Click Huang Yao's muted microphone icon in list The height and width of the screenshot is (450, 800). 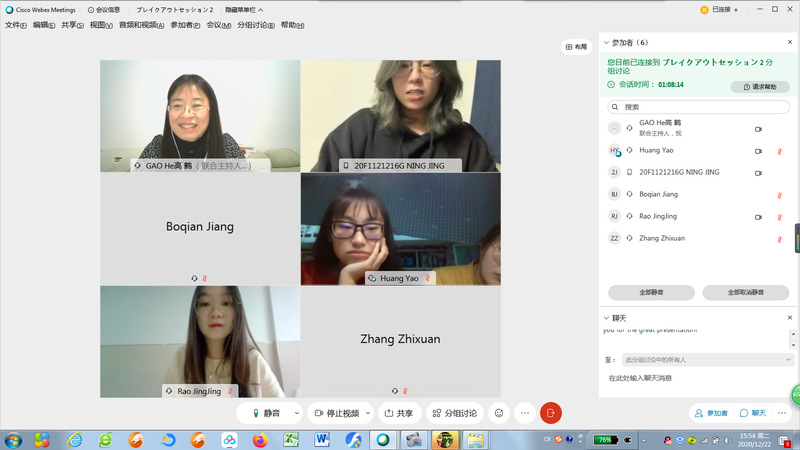779,151
